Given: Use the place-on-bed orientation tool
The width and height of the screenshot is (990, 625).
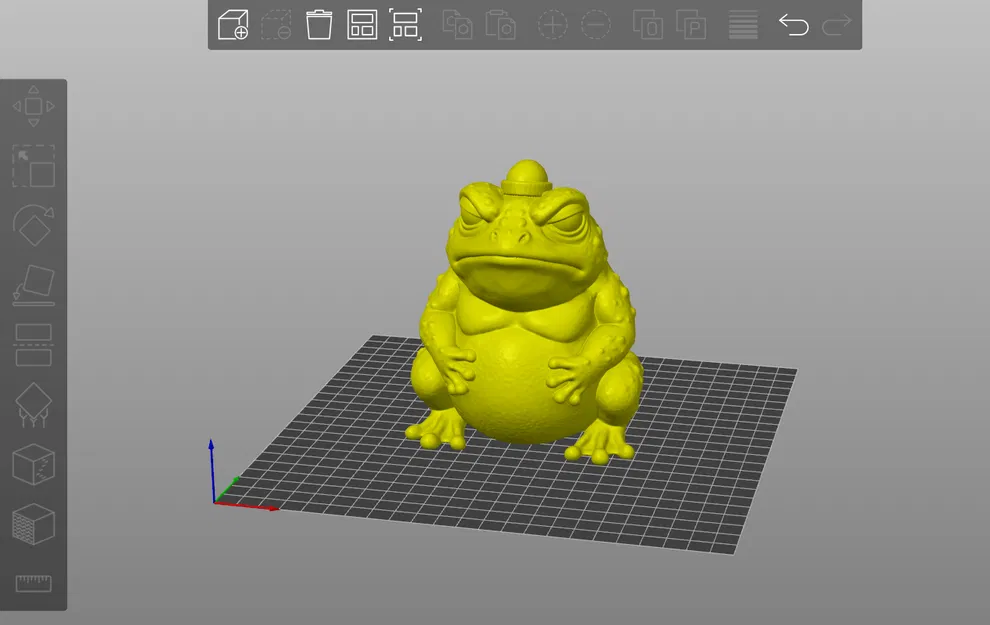Looking at the screenshot, I should point(33,287).
